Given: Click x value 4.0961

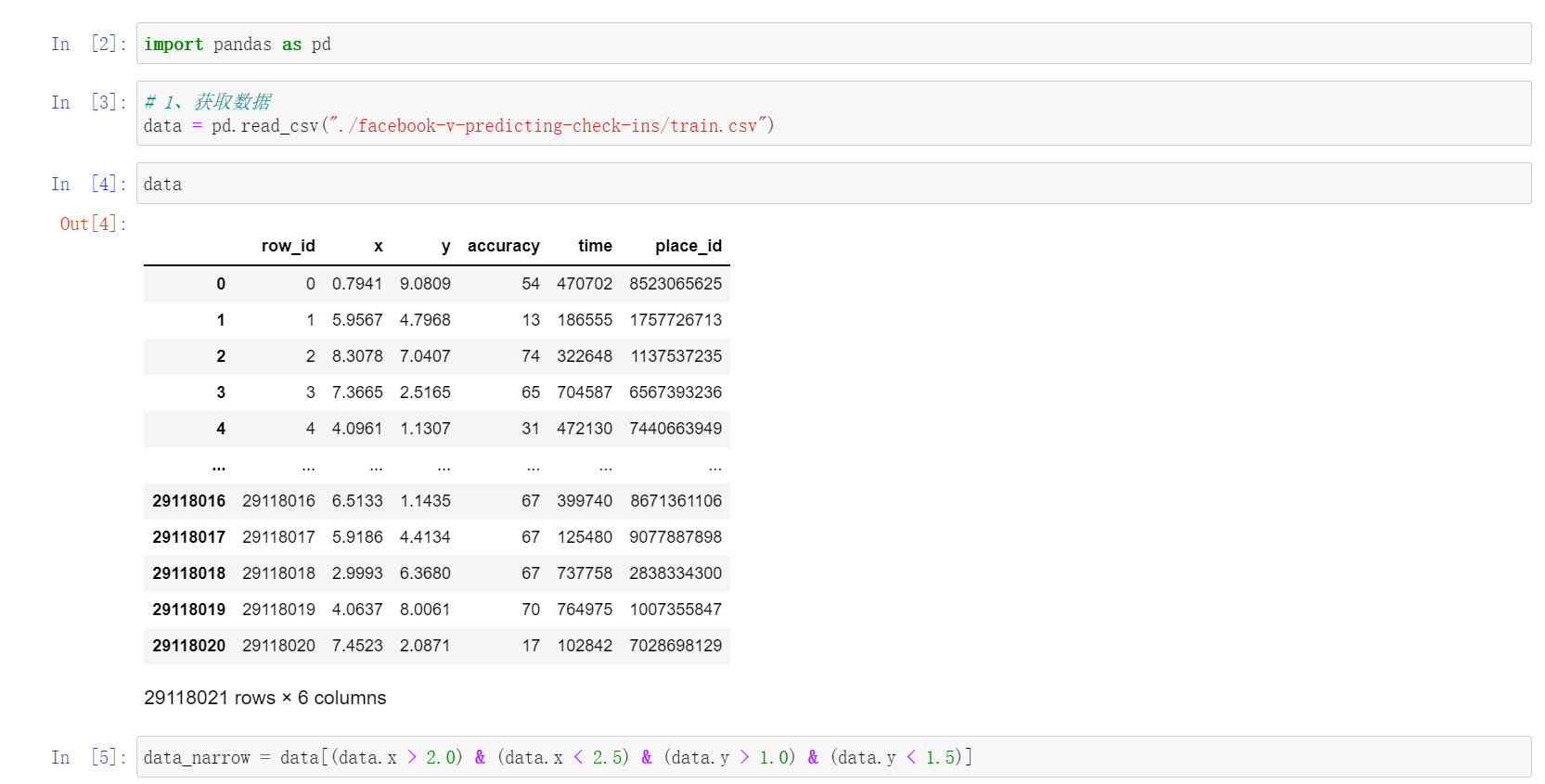Looking at the screenshot, I should (x=357, y=429).
